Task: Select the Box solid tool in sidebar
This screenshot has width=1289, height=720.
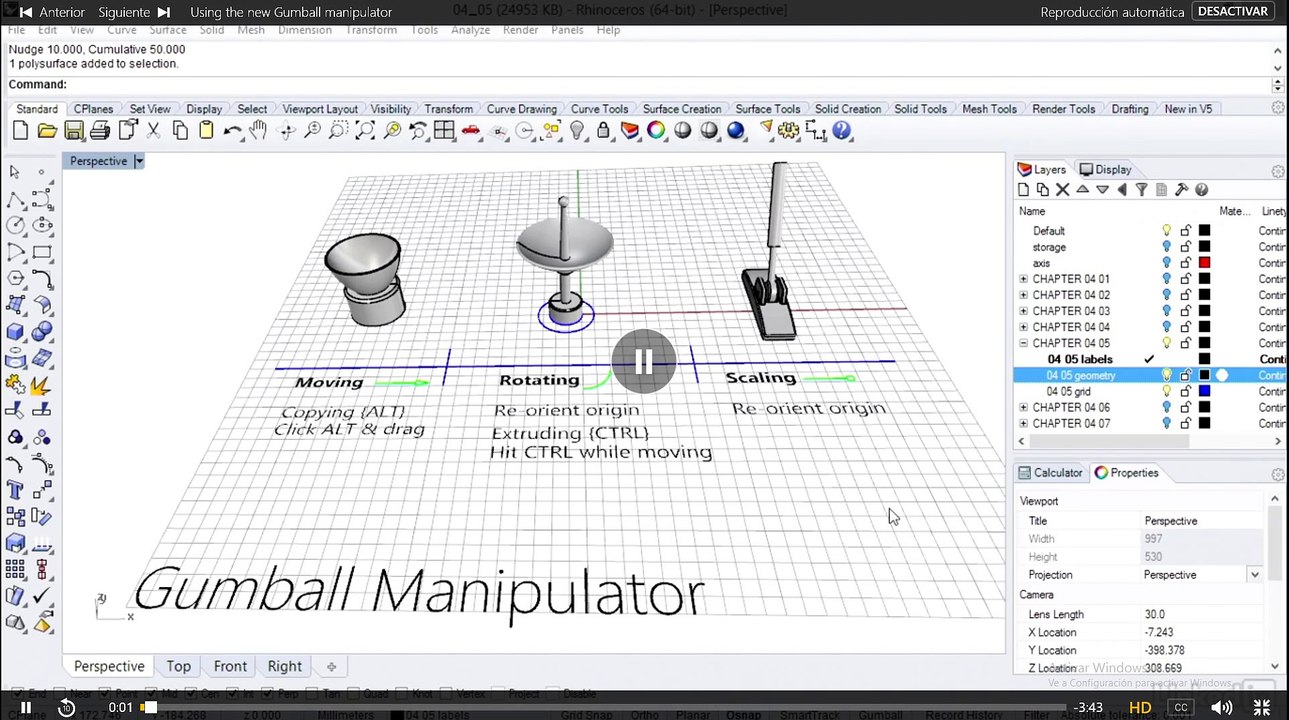Action: pos(16,331)
